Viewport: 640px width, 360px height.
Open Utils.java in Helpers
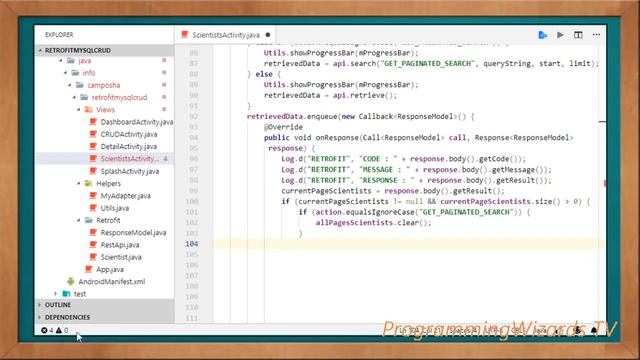point(115,208)
